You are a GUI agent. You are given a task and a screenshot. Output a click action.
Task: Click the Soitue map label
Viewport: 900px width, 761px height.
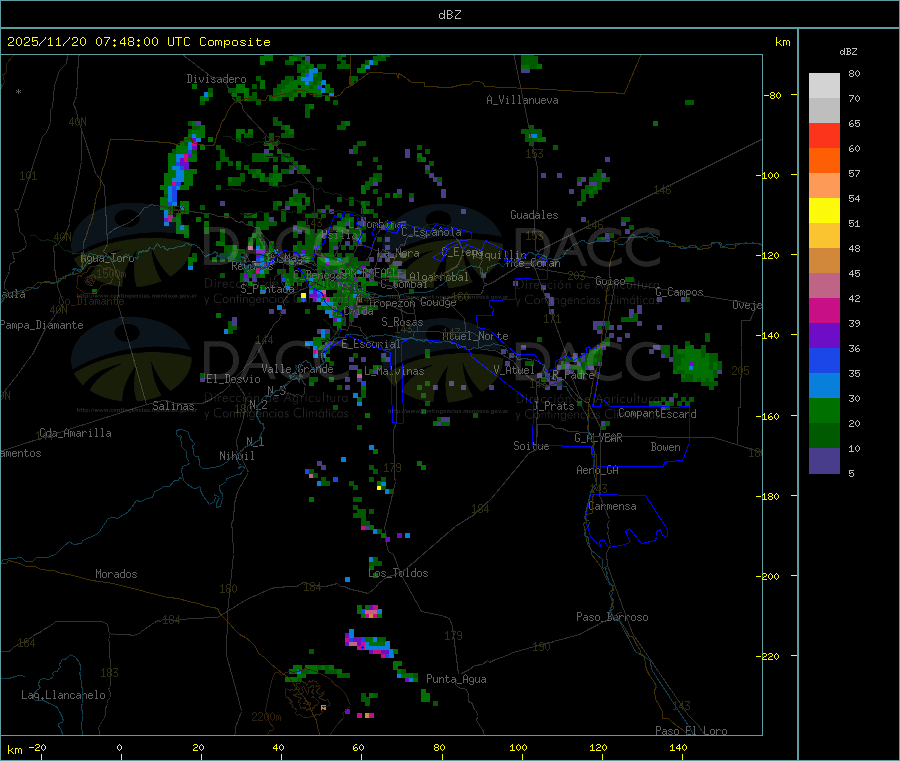tap(531, 446)
